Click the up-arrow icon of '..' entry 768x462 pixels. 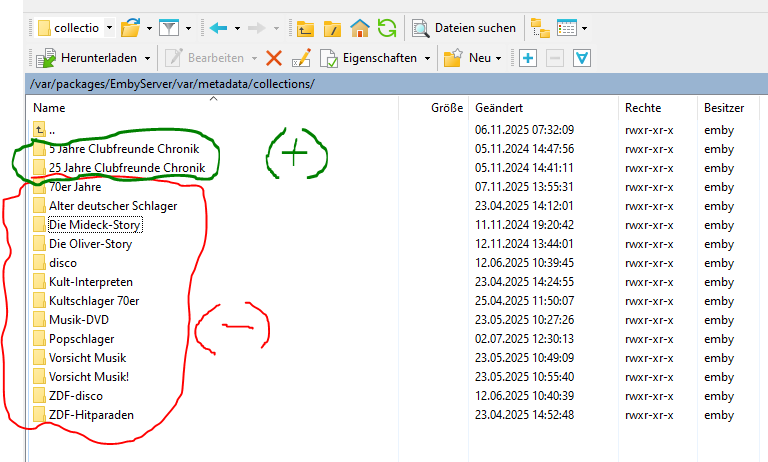(x=39, y=130)
